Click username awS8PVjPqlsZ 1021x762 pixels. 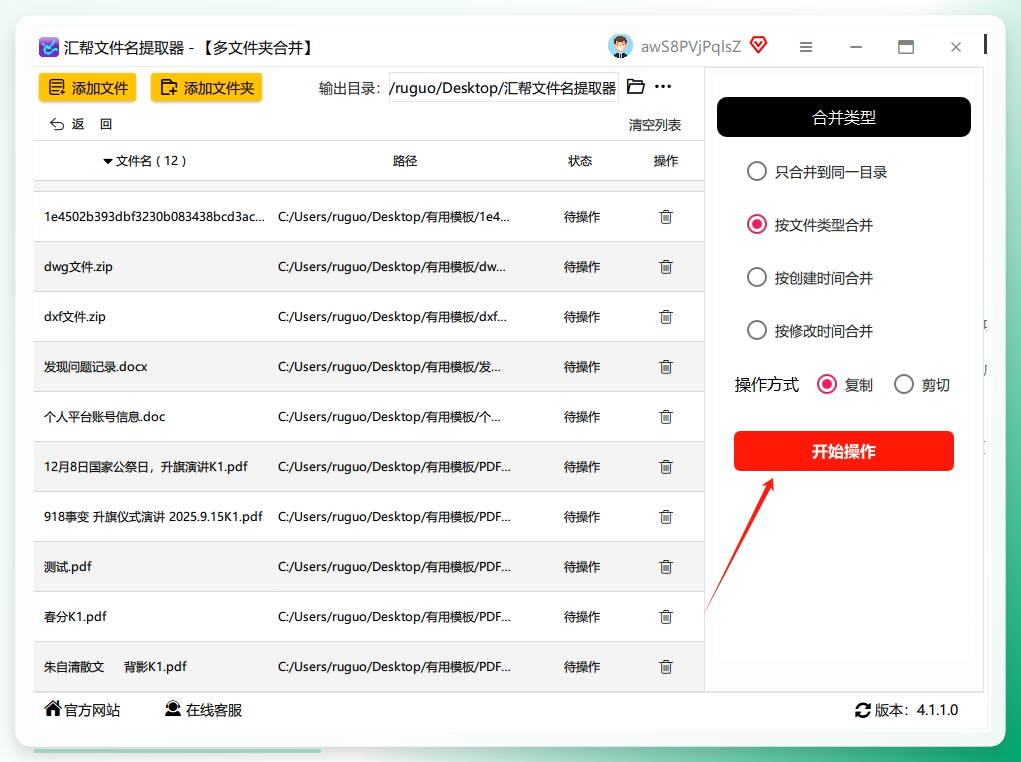click(x=691, y=47)
